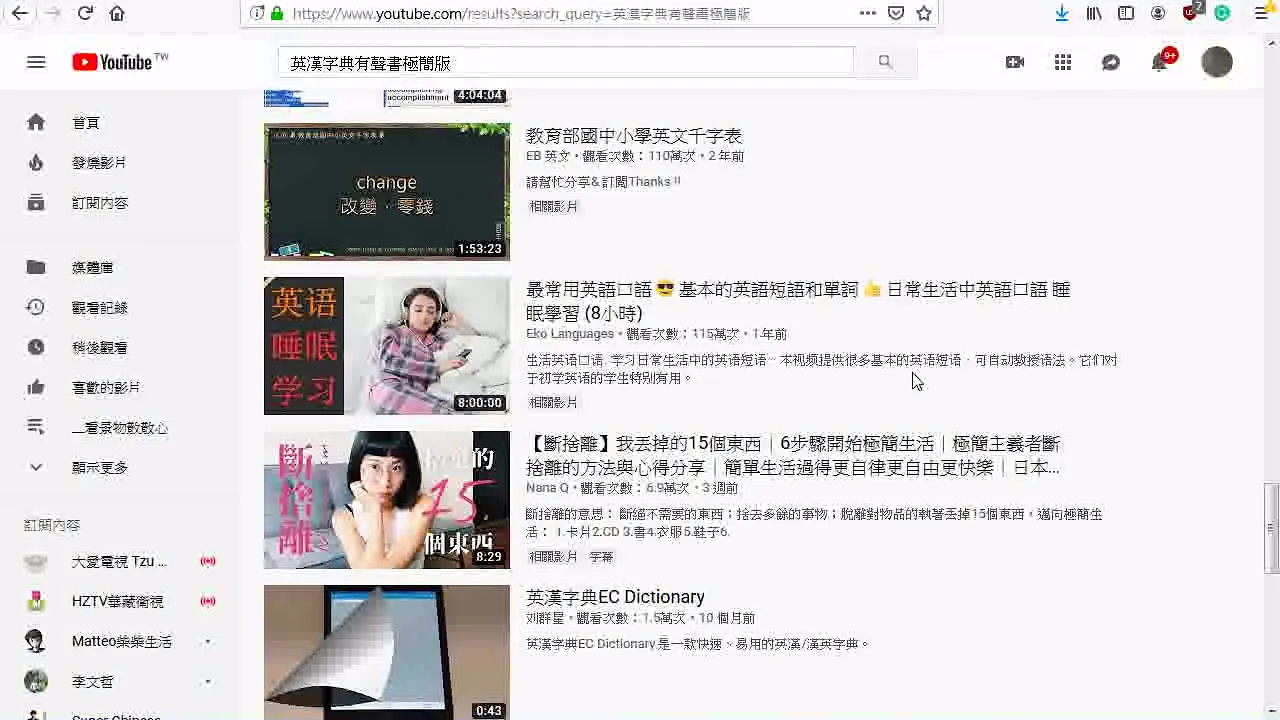Open video title 最常用英語口語
Image resolution: width=1280 pixels, height=720 pixels.
[x=798, y=301]
